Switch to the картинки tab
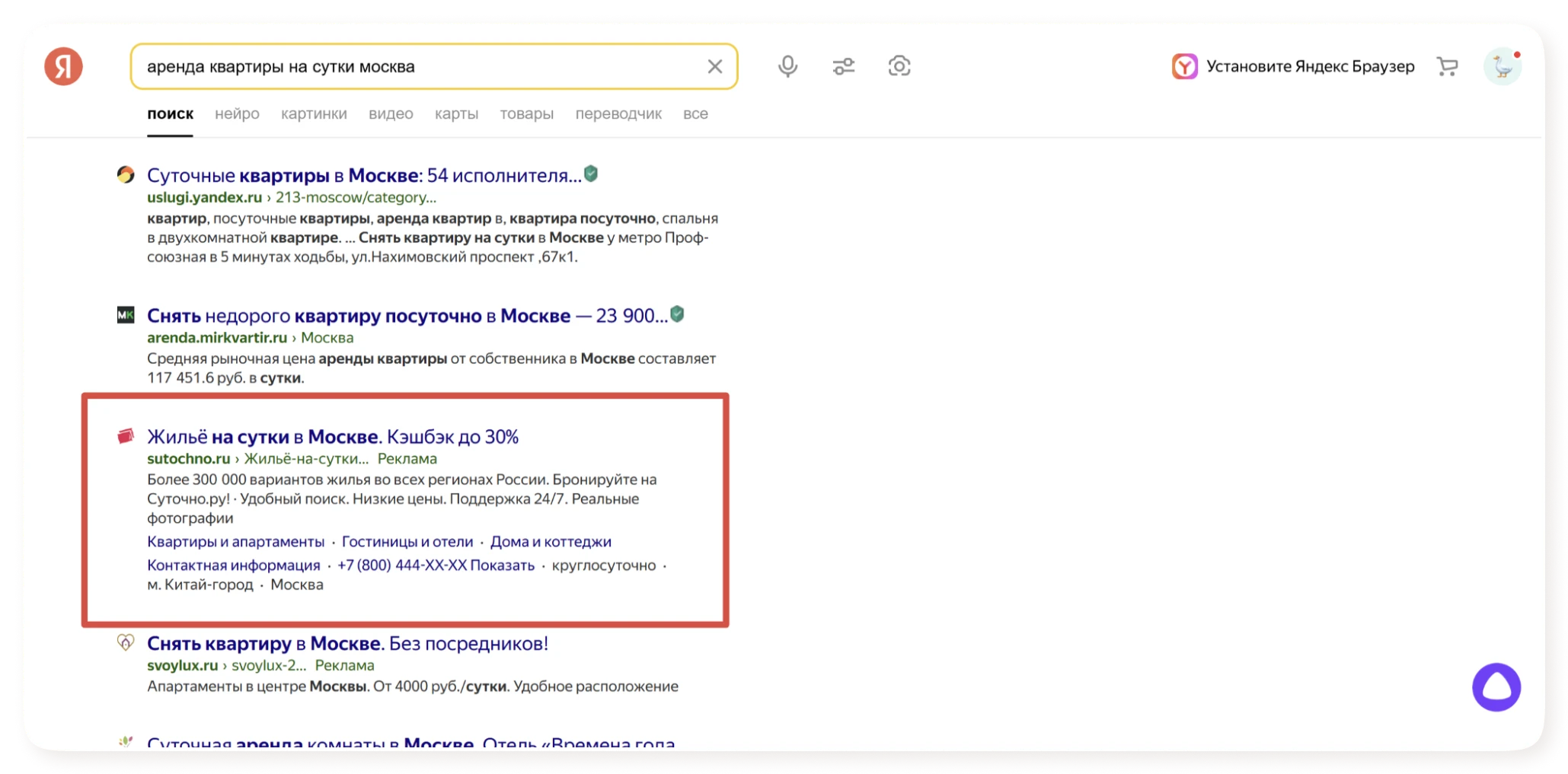 point(314,113)
